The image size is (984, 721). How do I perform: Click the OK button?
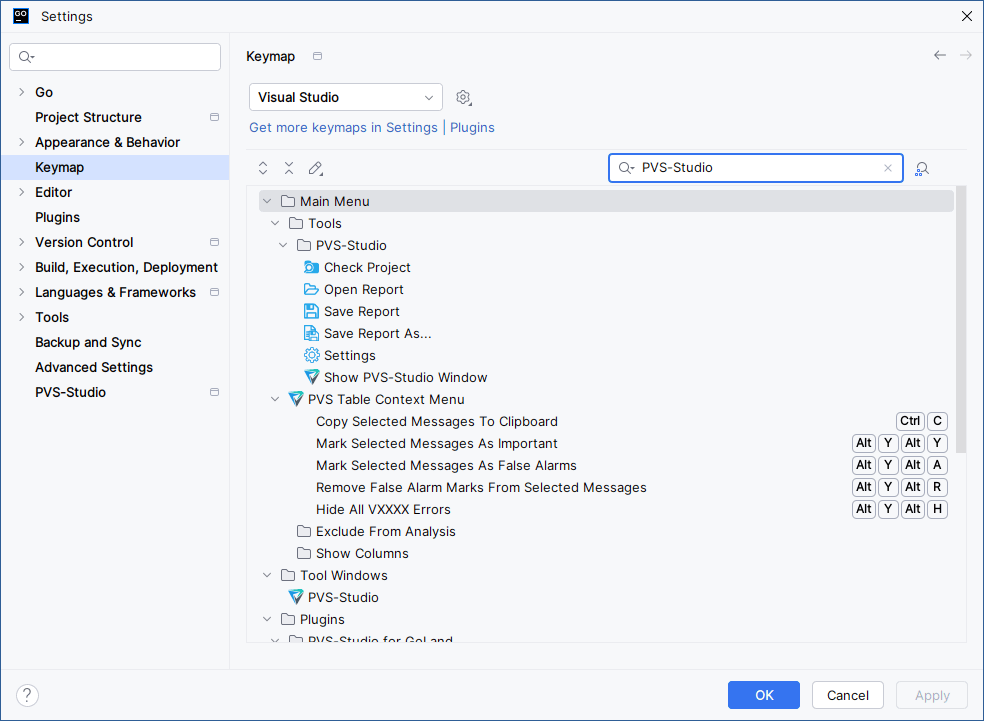tap(763, 695)
